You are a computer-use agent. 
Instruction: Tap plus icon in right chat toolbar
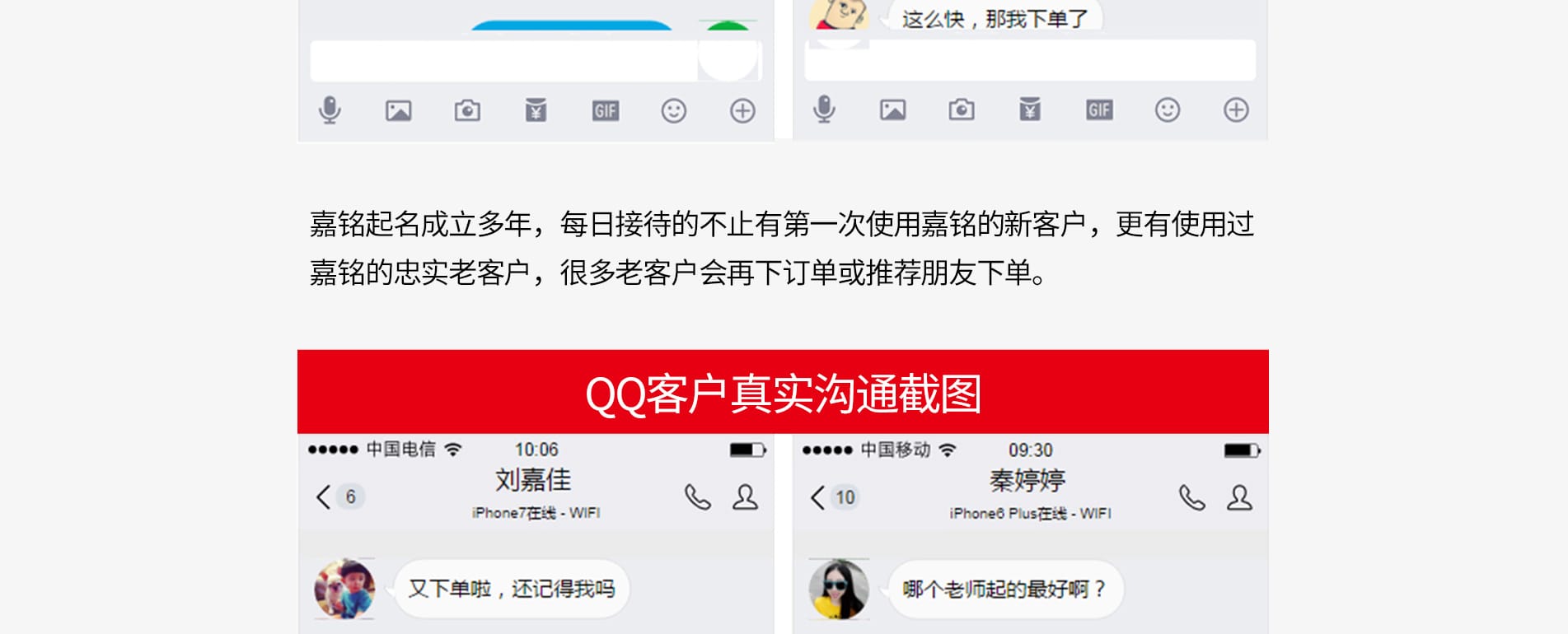click(x=1236, y=110)
